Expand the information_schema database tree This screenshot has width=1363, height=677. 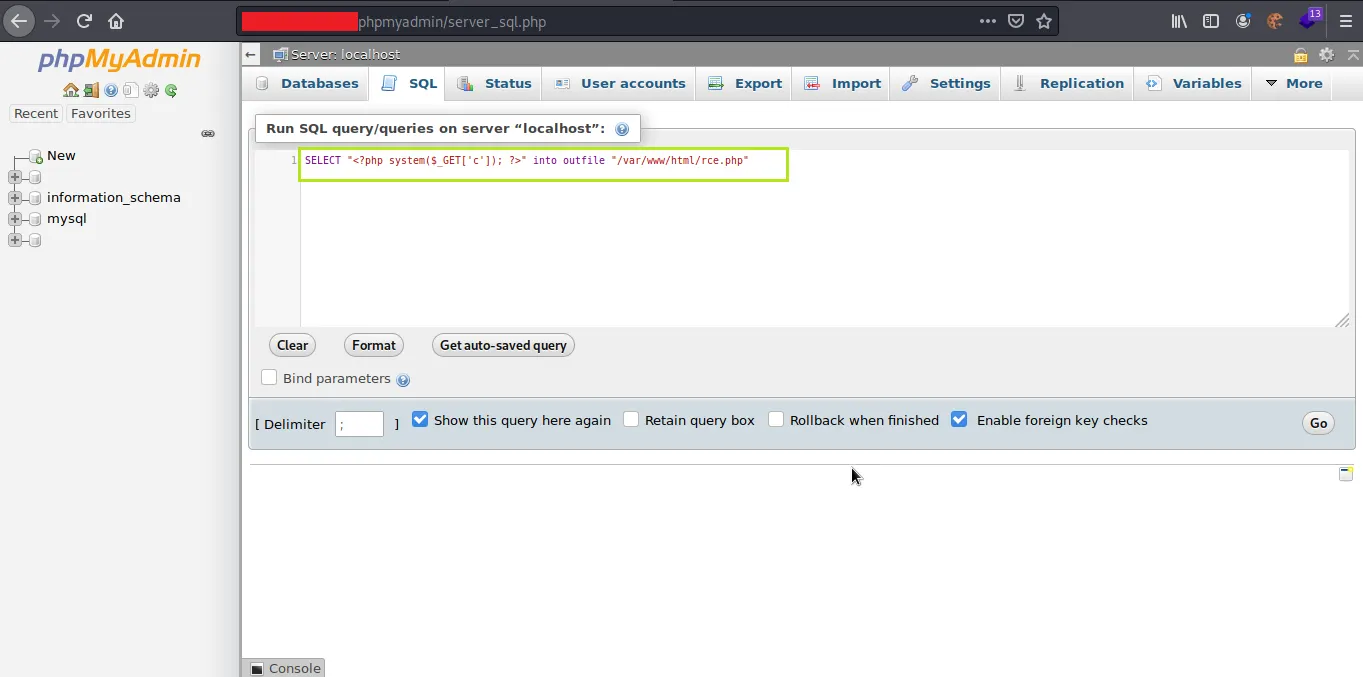pos(15,198)
